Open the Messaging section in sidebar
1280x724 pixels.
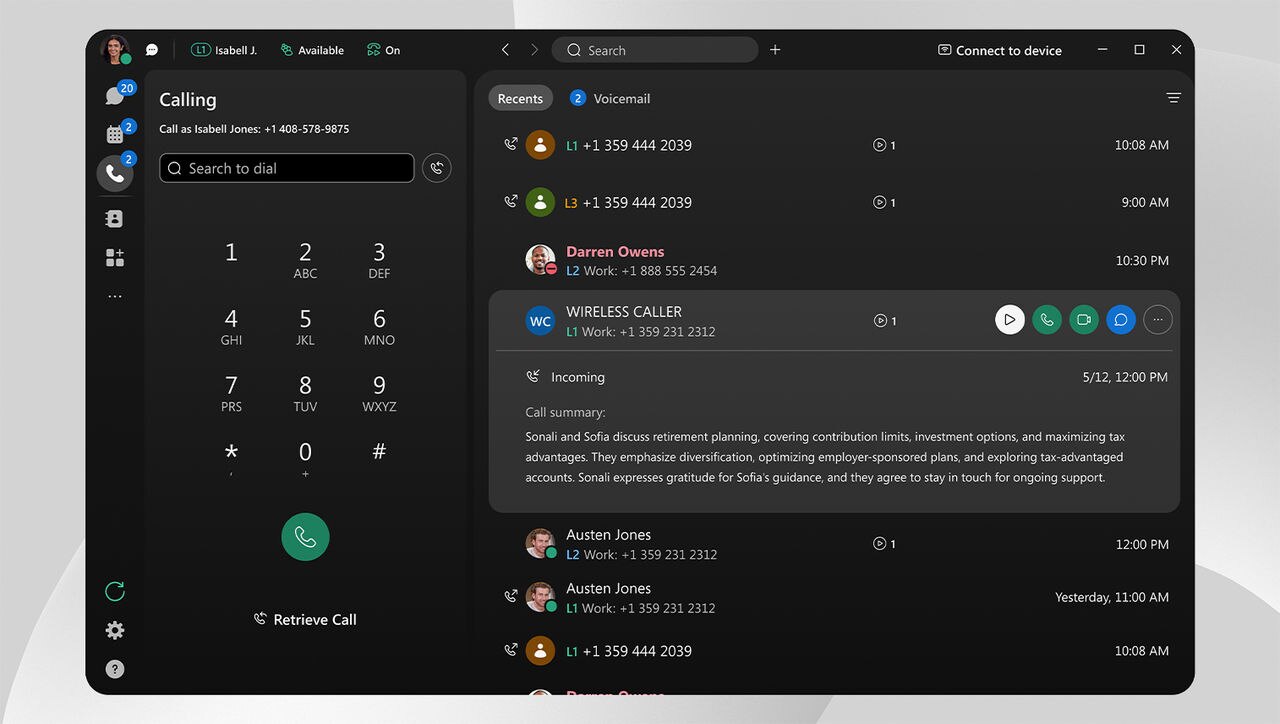click(x=114, y=93)
